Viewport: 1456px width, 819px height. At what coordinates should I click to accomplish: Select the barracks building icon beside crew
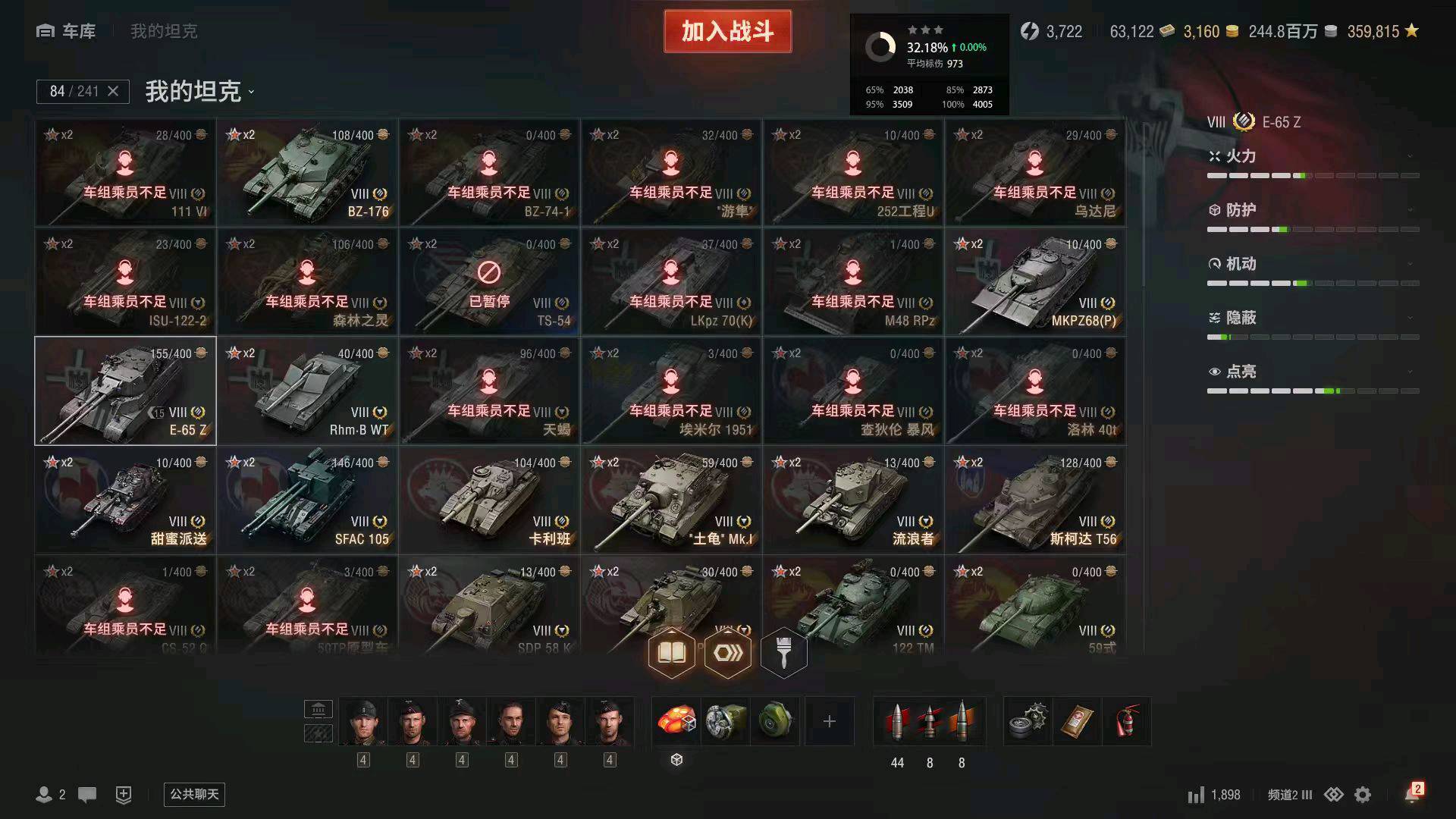318,709
